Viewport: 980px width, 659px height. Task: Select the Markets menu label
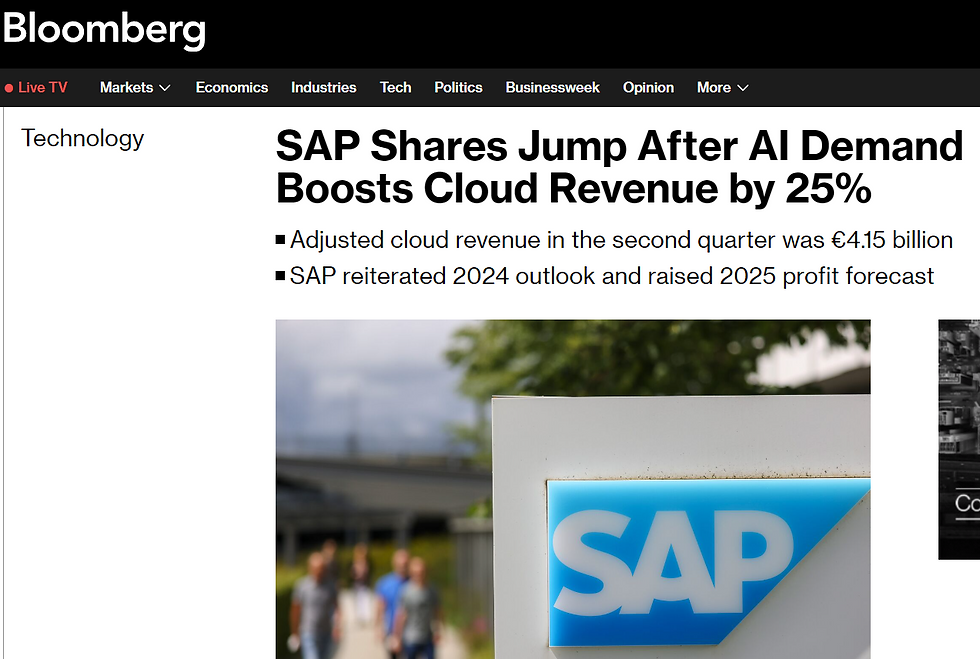point(126,88)
